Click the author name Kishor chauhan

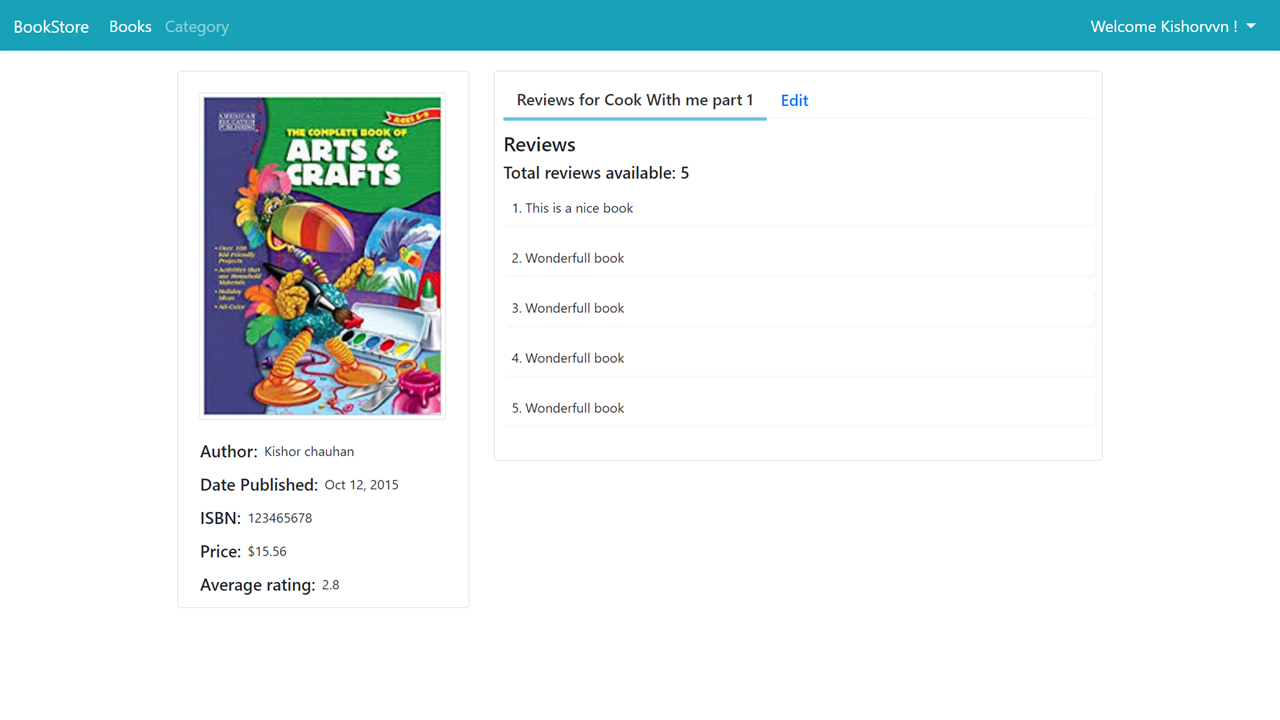tap(309, 452)
